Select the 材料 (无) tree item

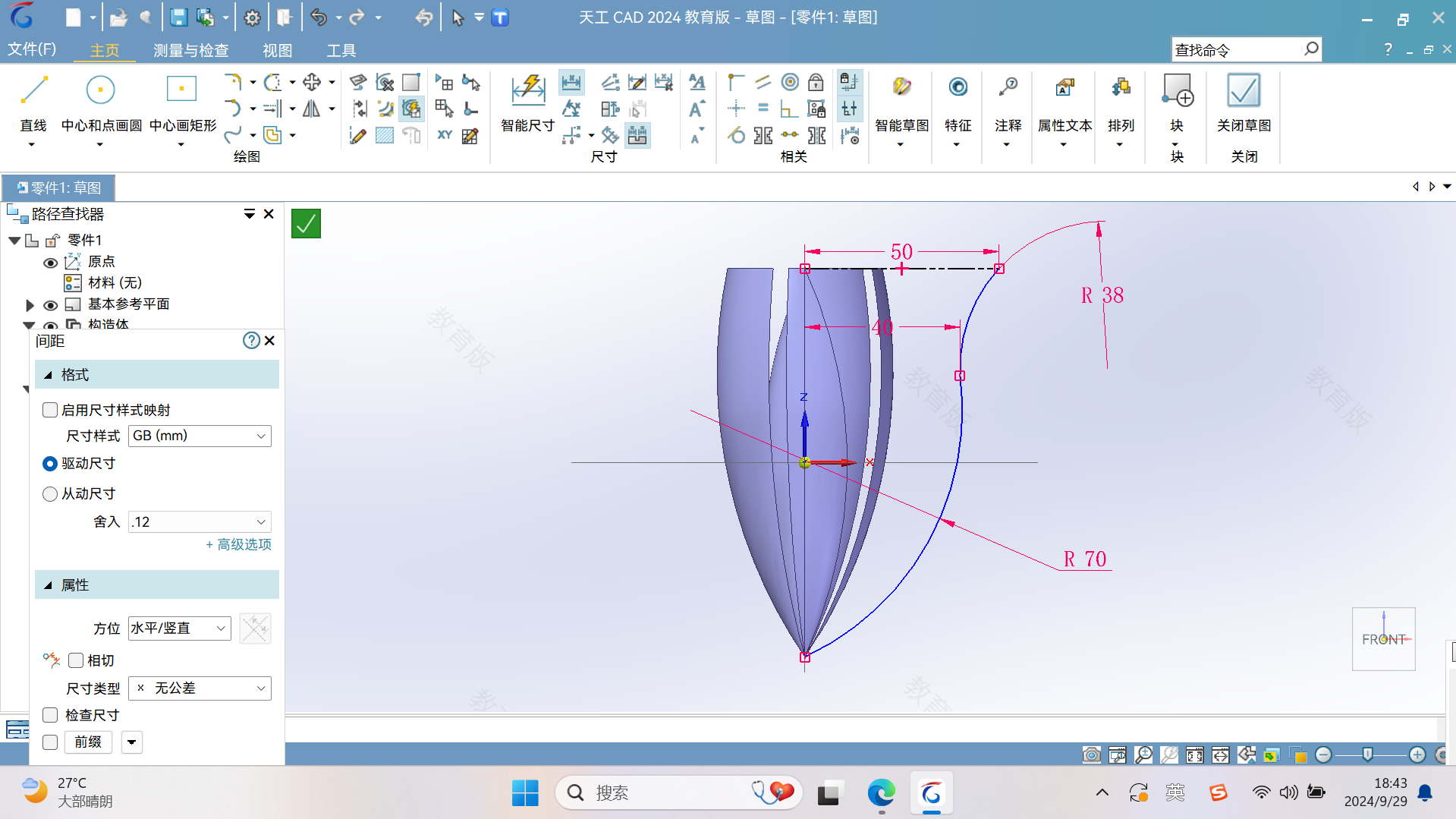tap(115, 283)
